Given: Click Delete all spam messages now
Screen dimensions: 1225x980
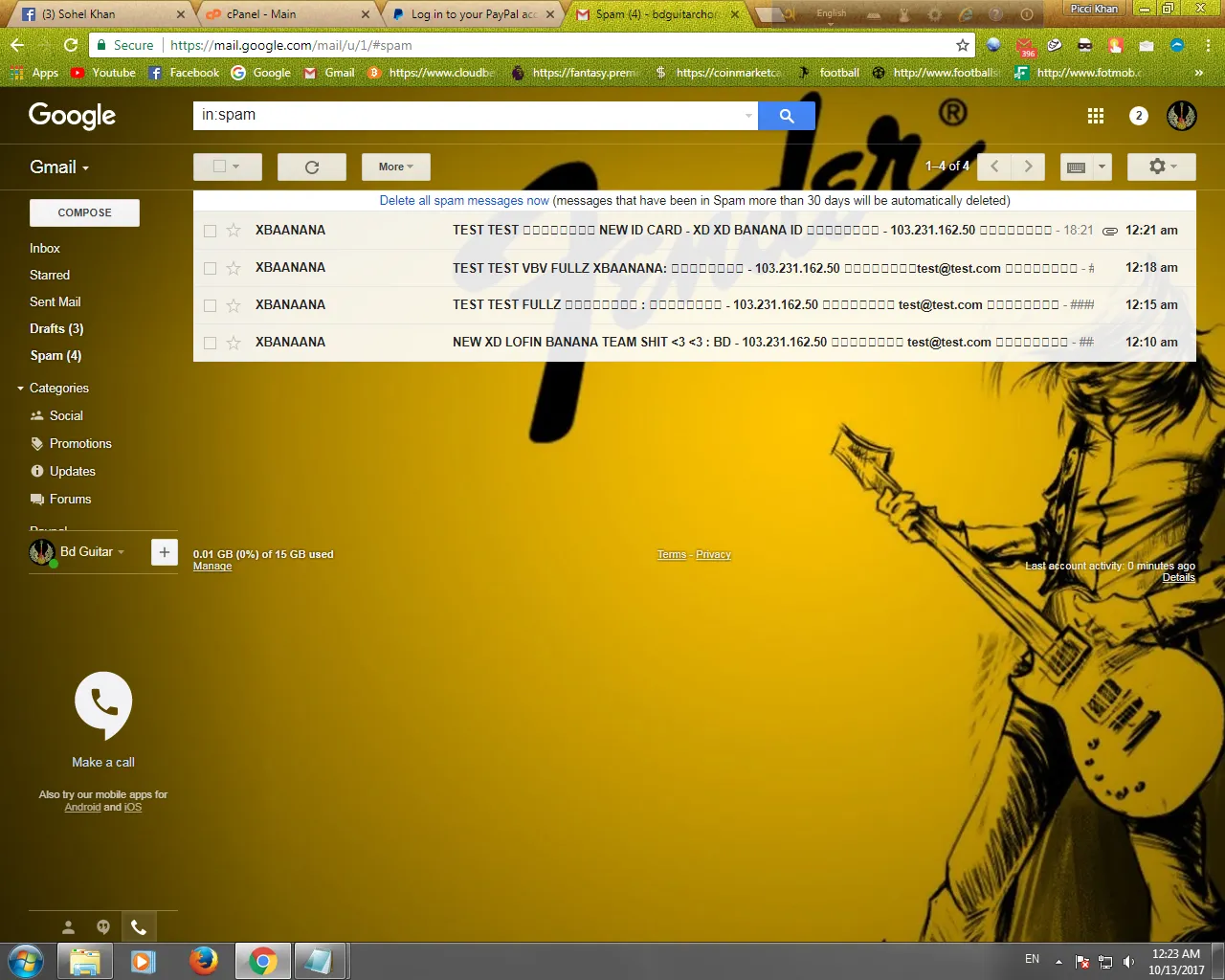Looking at the screenshot, I should (x=464, y=200).
